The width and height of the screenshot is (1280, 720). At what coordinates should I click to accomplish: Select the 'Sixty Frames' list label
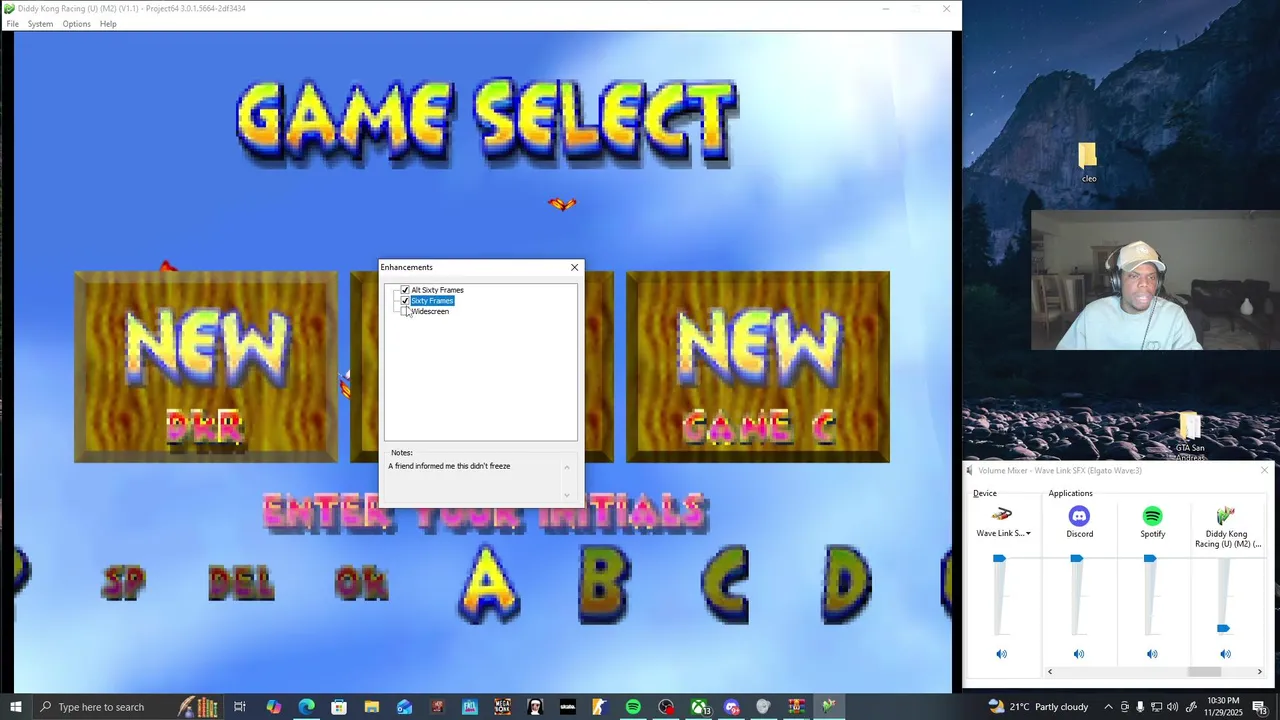(x=432, y=301)
